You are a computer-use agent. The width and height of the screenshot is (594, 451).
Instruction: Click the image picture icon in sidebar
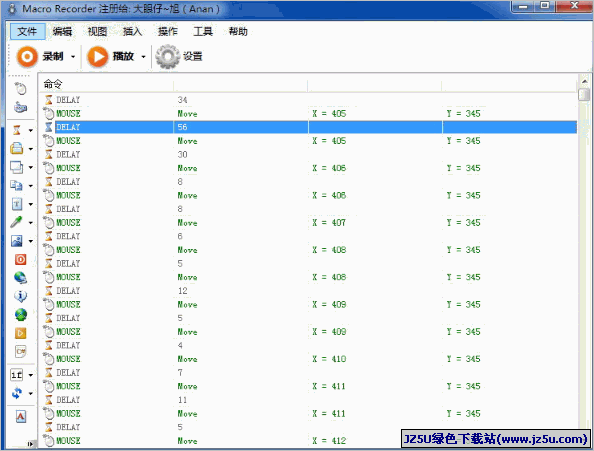click(x=17, y=241)
